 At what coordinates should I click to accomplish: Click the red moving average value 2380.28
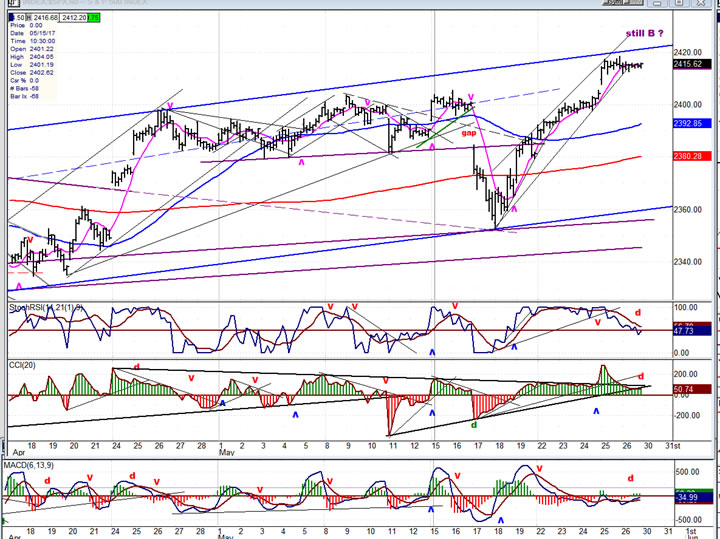click(692, 157)
